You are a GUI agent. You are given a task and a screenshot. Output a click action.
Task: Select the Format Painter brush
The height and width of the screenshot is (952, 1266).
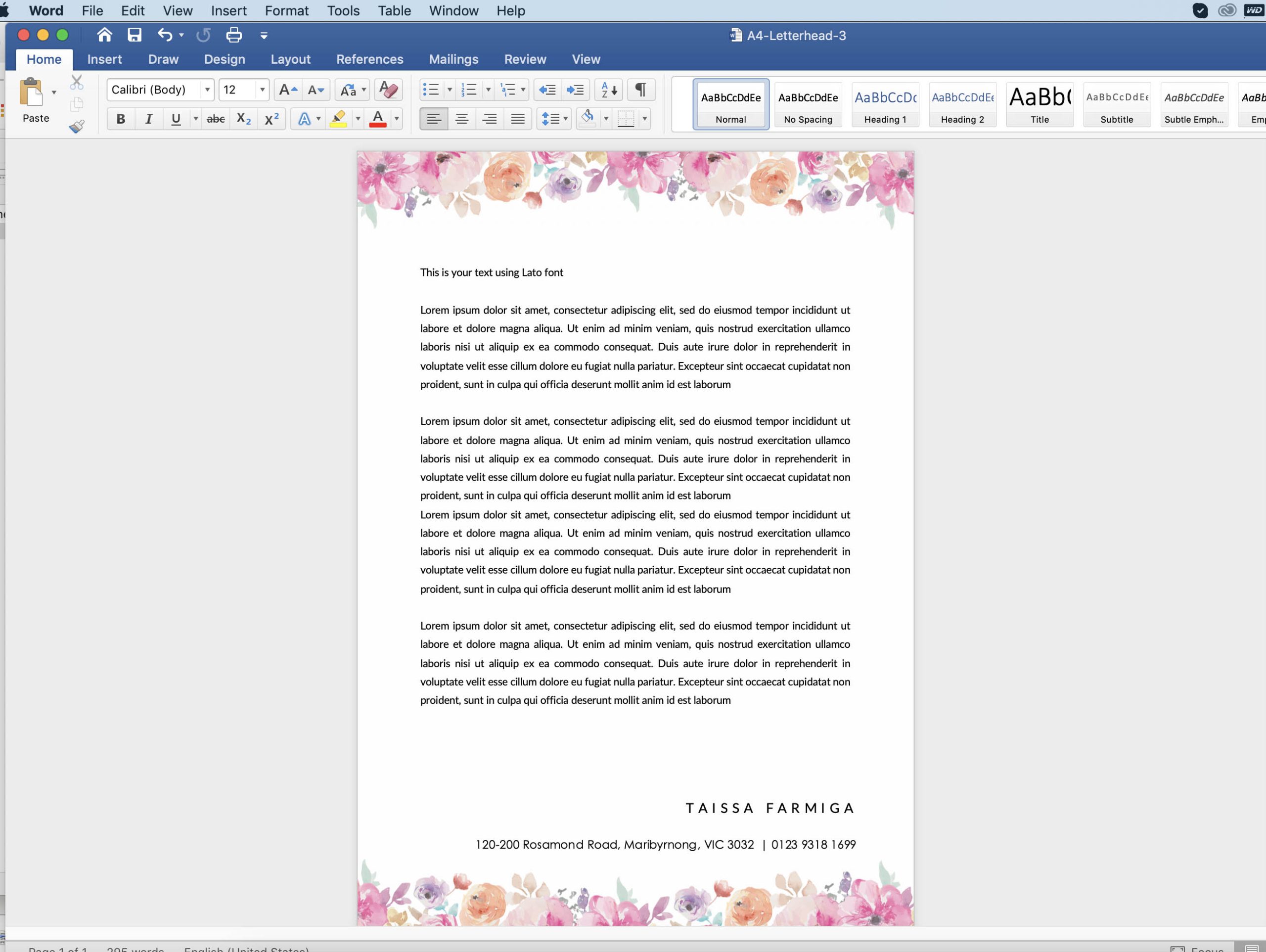[x=77, y=126]
